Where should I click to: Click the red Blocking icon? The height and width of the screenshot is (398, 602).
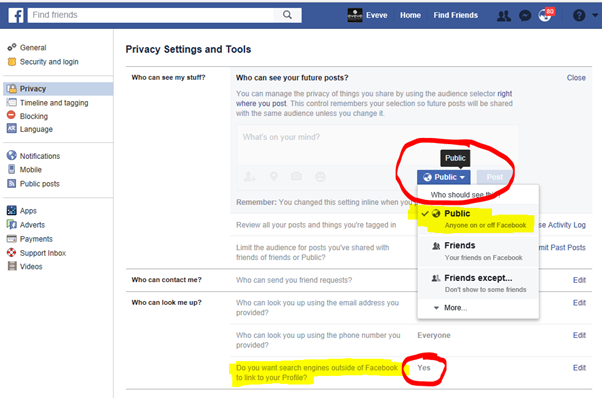pos(12,115)
